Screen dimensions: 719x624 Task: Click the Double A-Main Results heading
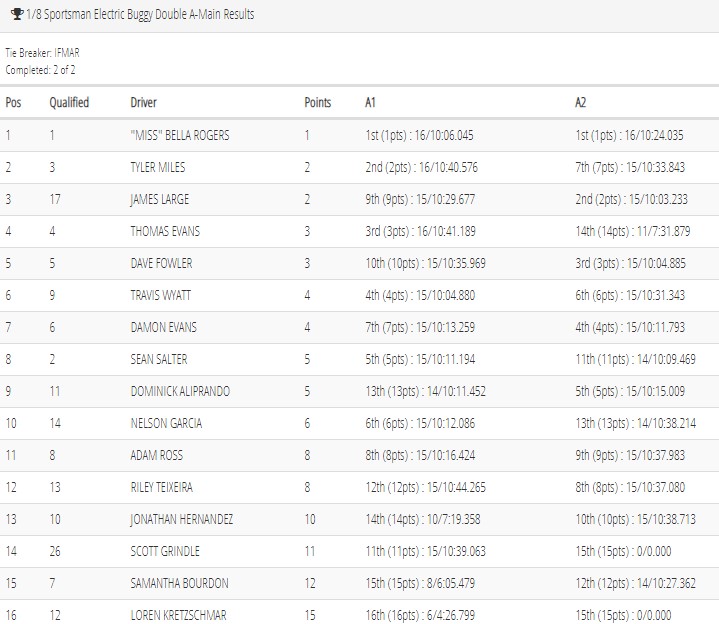[x=140, y=14]
